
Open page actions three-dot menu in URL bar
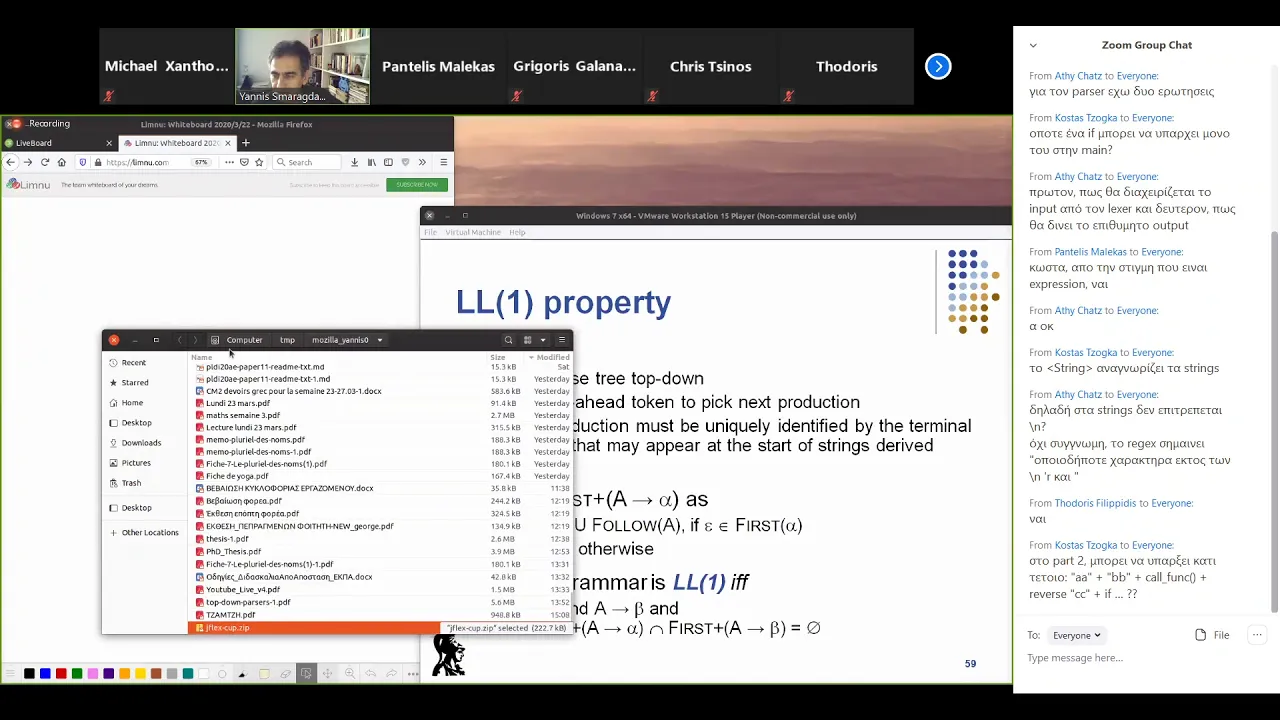229,162
